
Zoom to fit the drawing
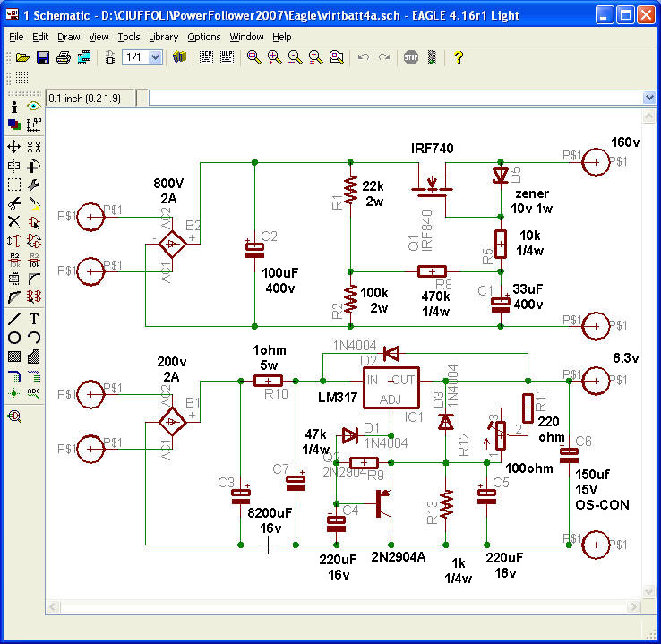pyautogui.click(x=254, y=57)
